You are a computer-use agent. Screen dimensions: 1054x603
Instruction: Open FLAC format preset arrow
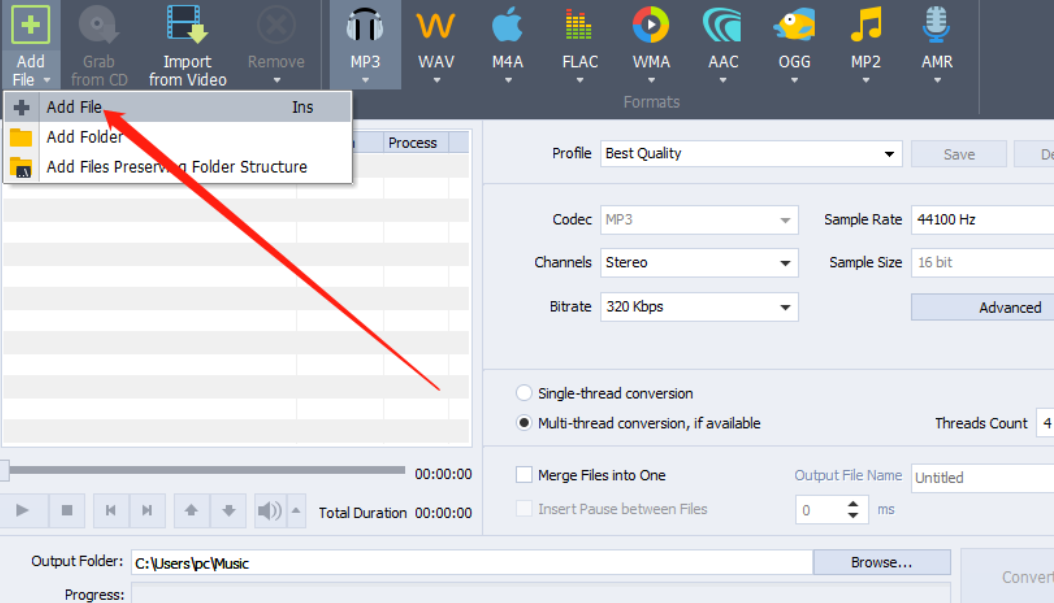click(579, 81)
